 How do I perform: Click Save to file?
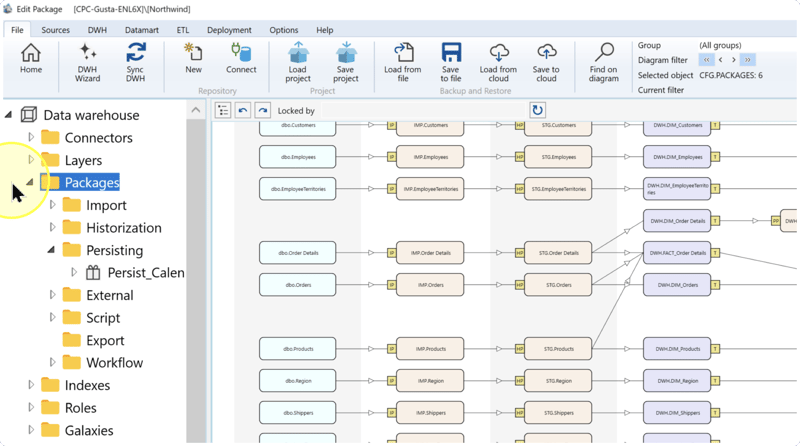(x=451, y=63)
